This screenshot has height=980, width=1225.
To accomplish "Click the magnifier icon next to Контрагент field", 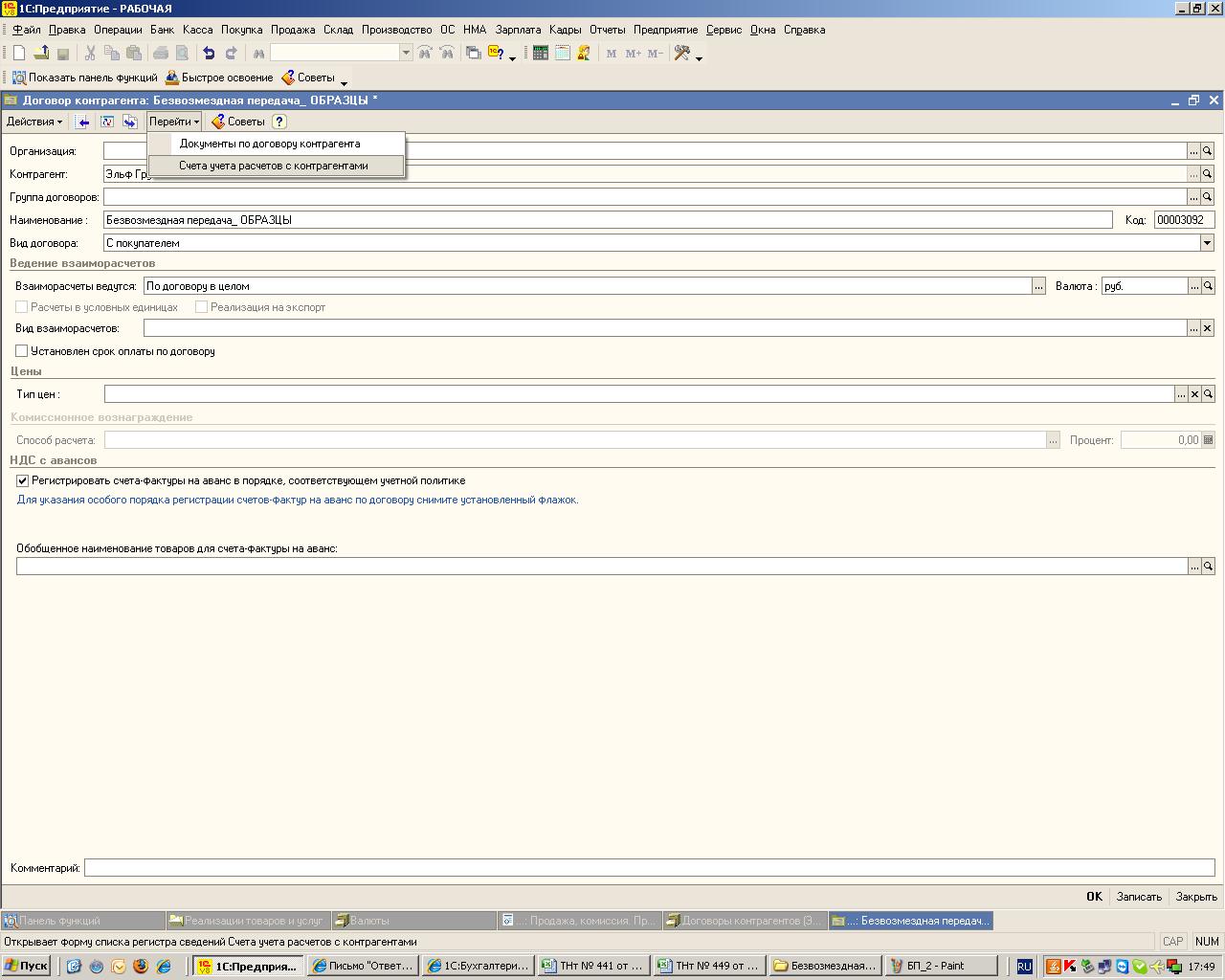I will coord(1208,174).
